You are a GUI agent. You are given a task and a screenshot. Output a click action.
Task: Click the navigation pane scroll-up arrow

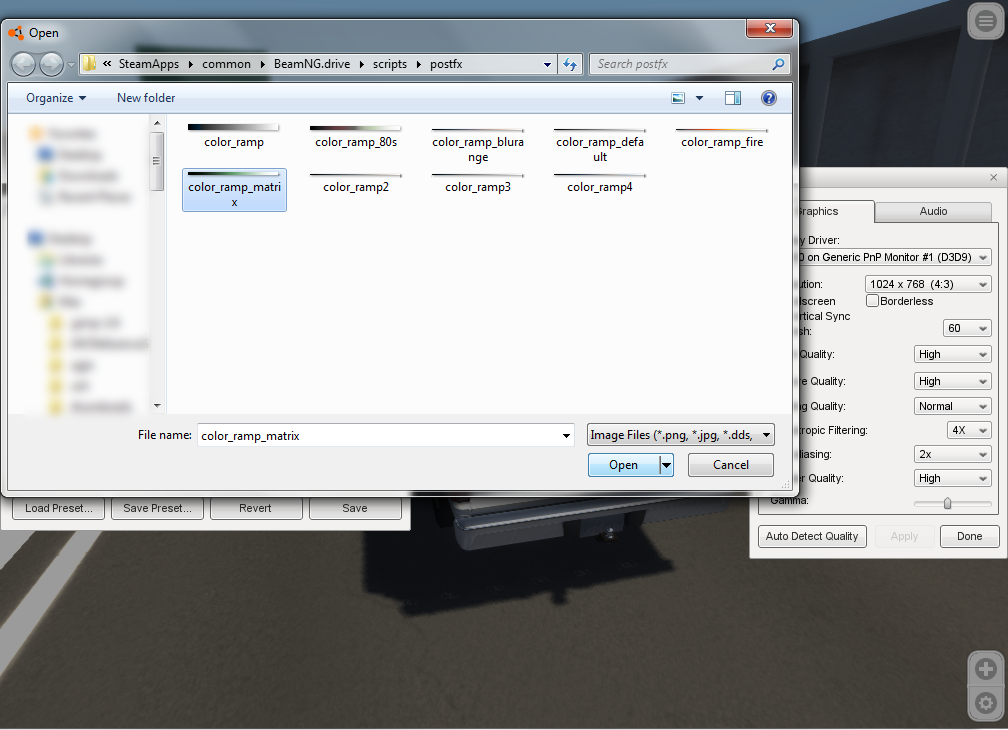tap(158, 123)
